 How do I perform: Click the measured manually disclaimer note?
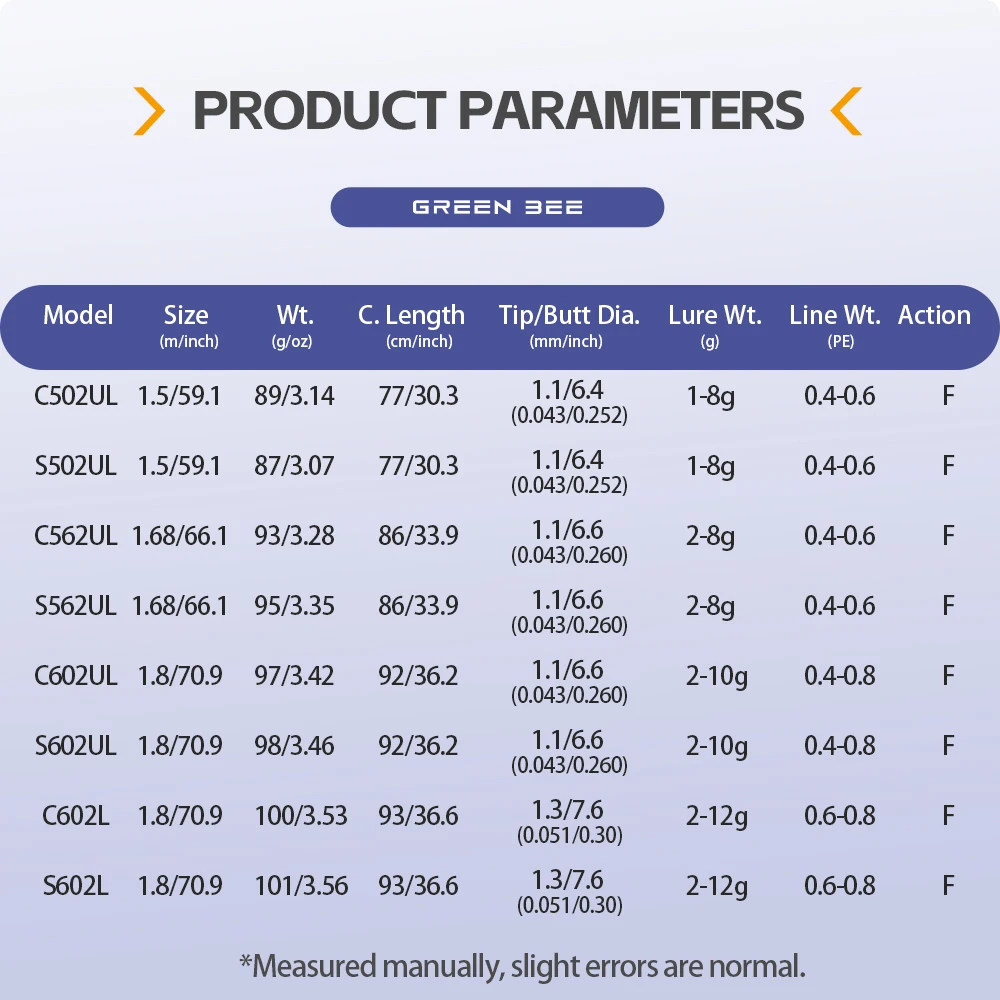pyautogui.click(x=522, y=967)
